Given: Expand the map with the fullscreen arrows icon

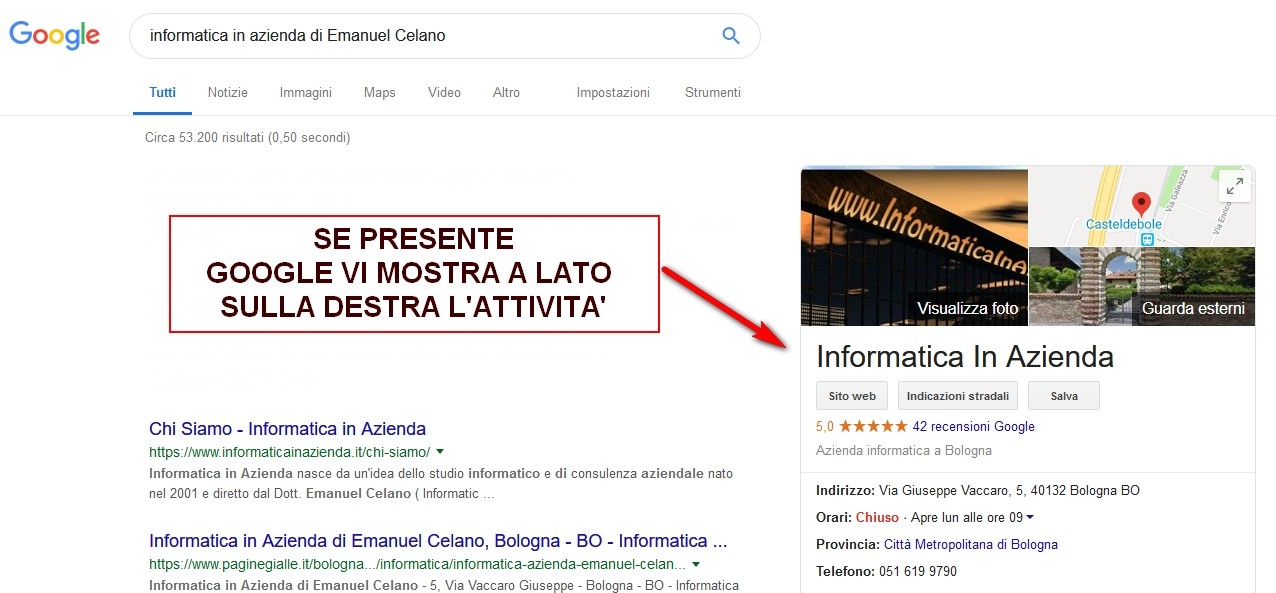Looking at the screenshot, I should point(1235,186).
